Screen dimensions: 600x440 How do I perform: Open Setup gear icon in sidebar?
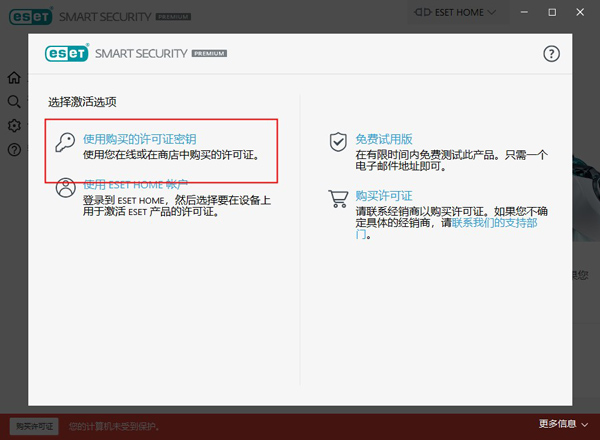(14, 125)
